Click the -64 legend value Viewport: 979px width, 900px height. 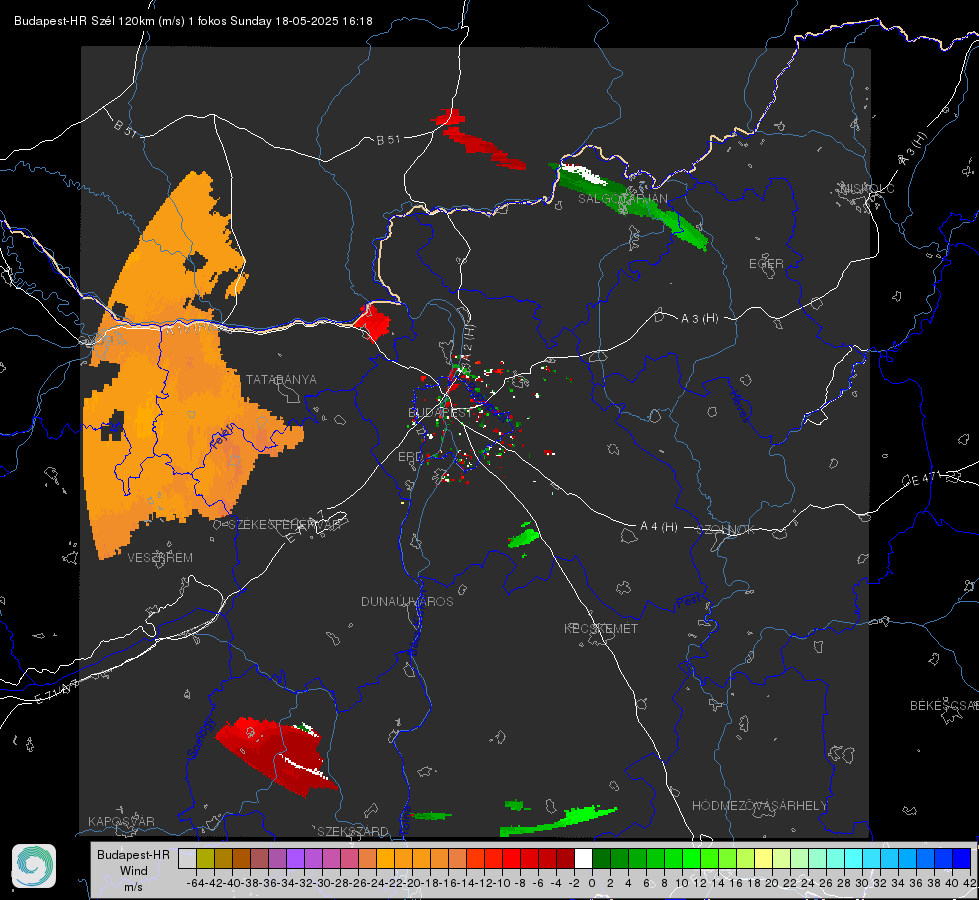pyautogui.click(x=195, y=883)
